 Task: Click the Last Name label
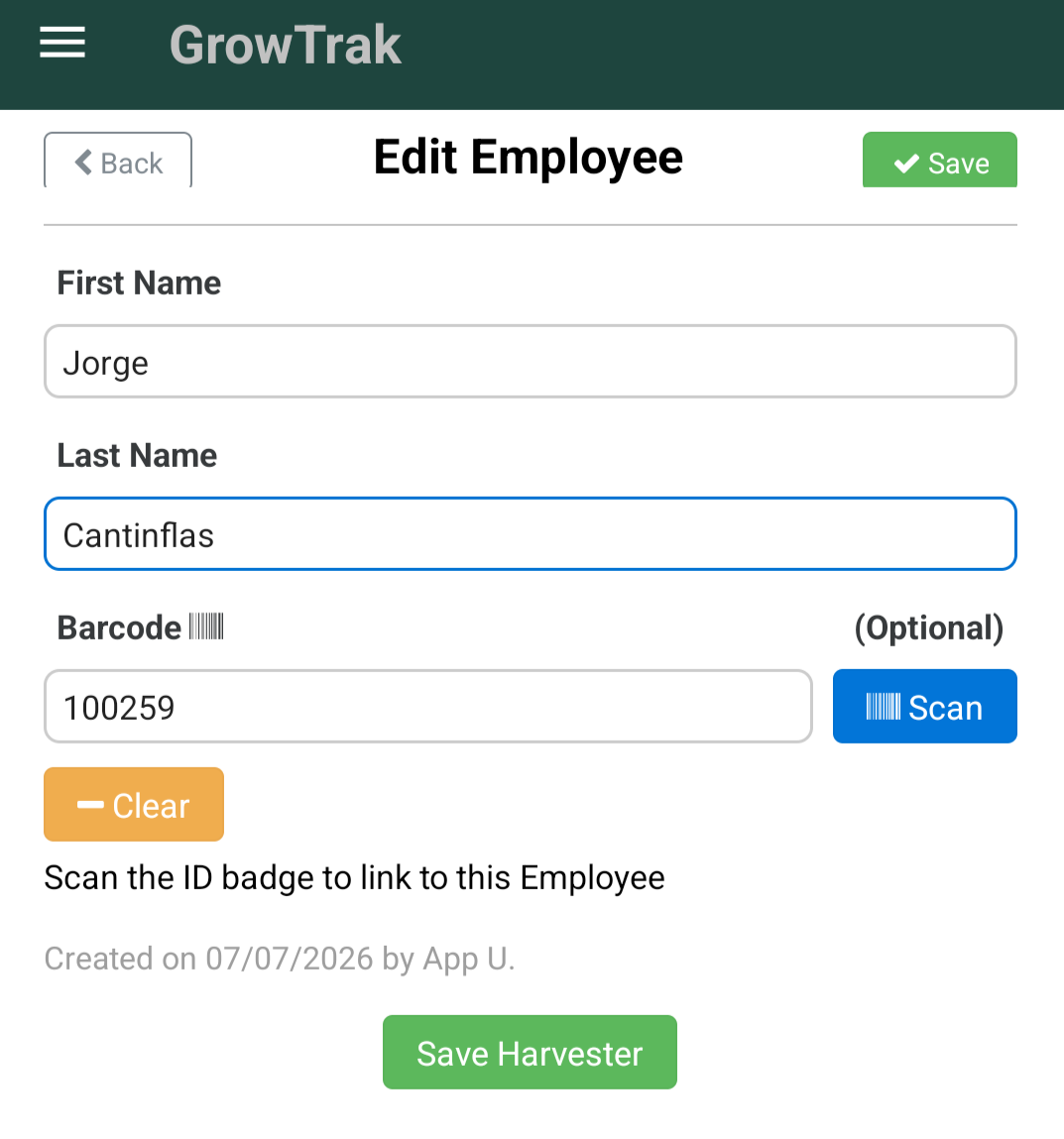(137, 455)
